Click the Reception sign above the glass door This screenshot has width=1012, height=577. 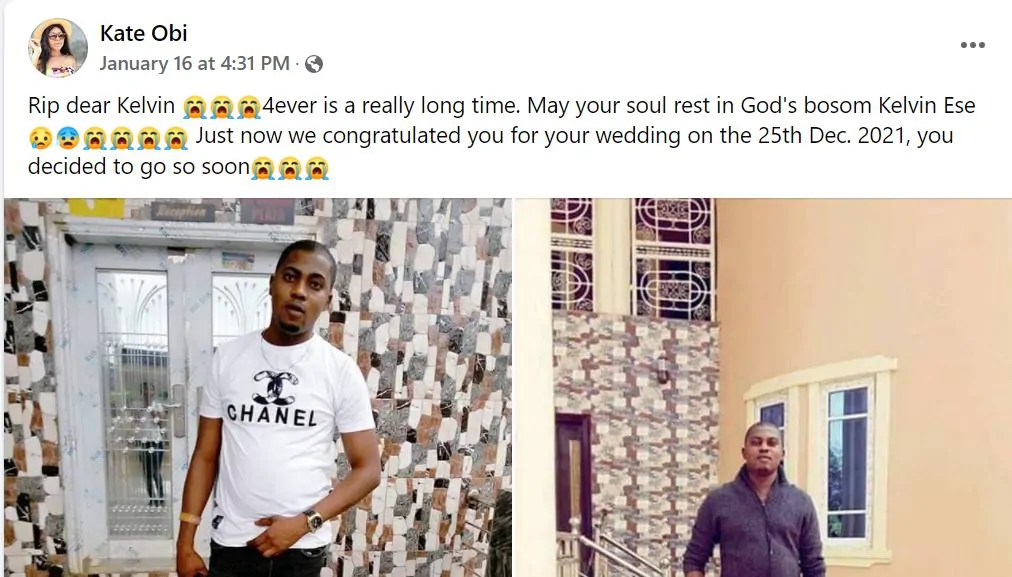[x=182, y=211]
